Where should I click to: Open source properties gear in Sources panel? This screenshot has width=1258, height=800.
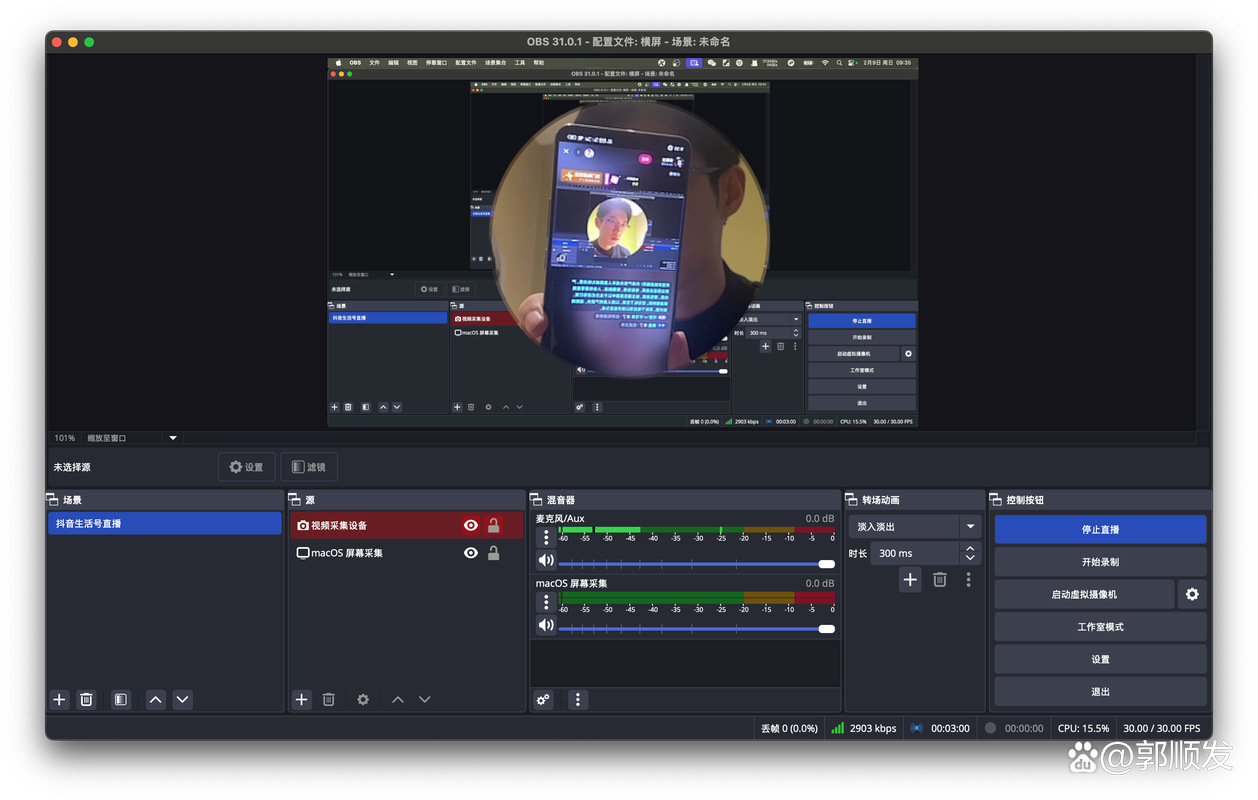click(363, 700)
